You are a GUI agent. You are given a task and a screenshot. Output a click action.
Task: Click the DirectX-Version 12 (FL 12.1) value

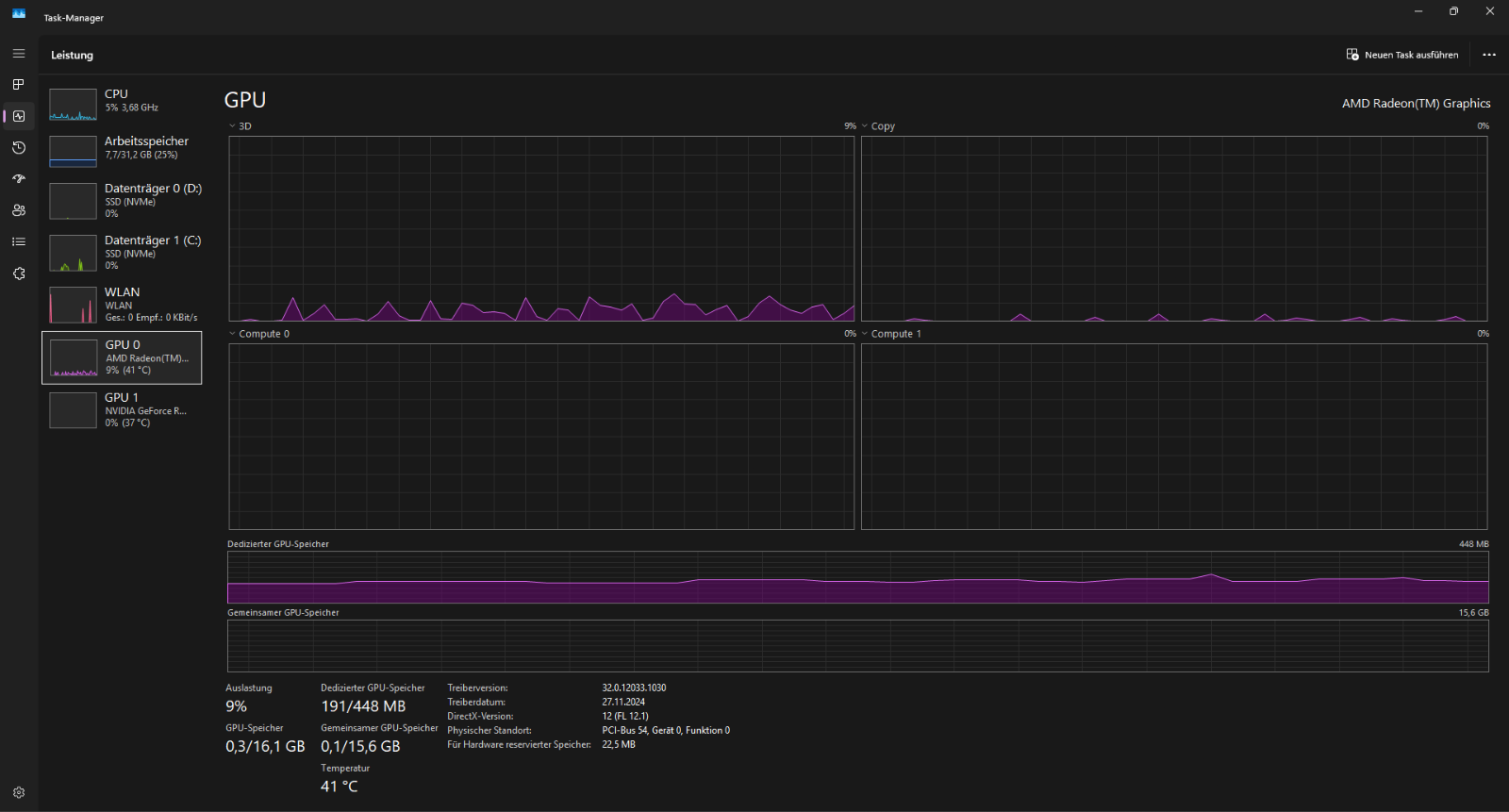coord(625,716)
